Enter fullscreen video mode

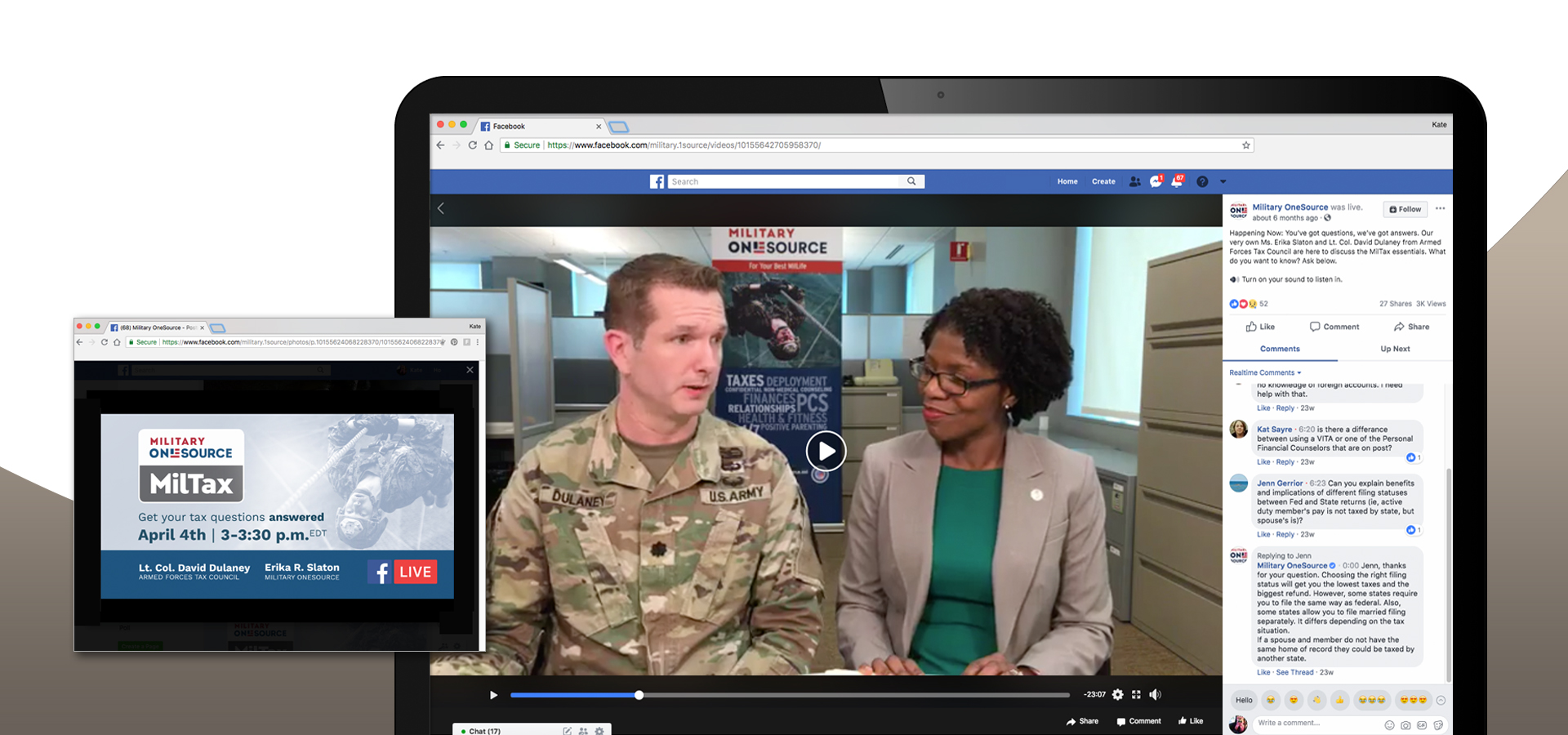[1136, 695]
